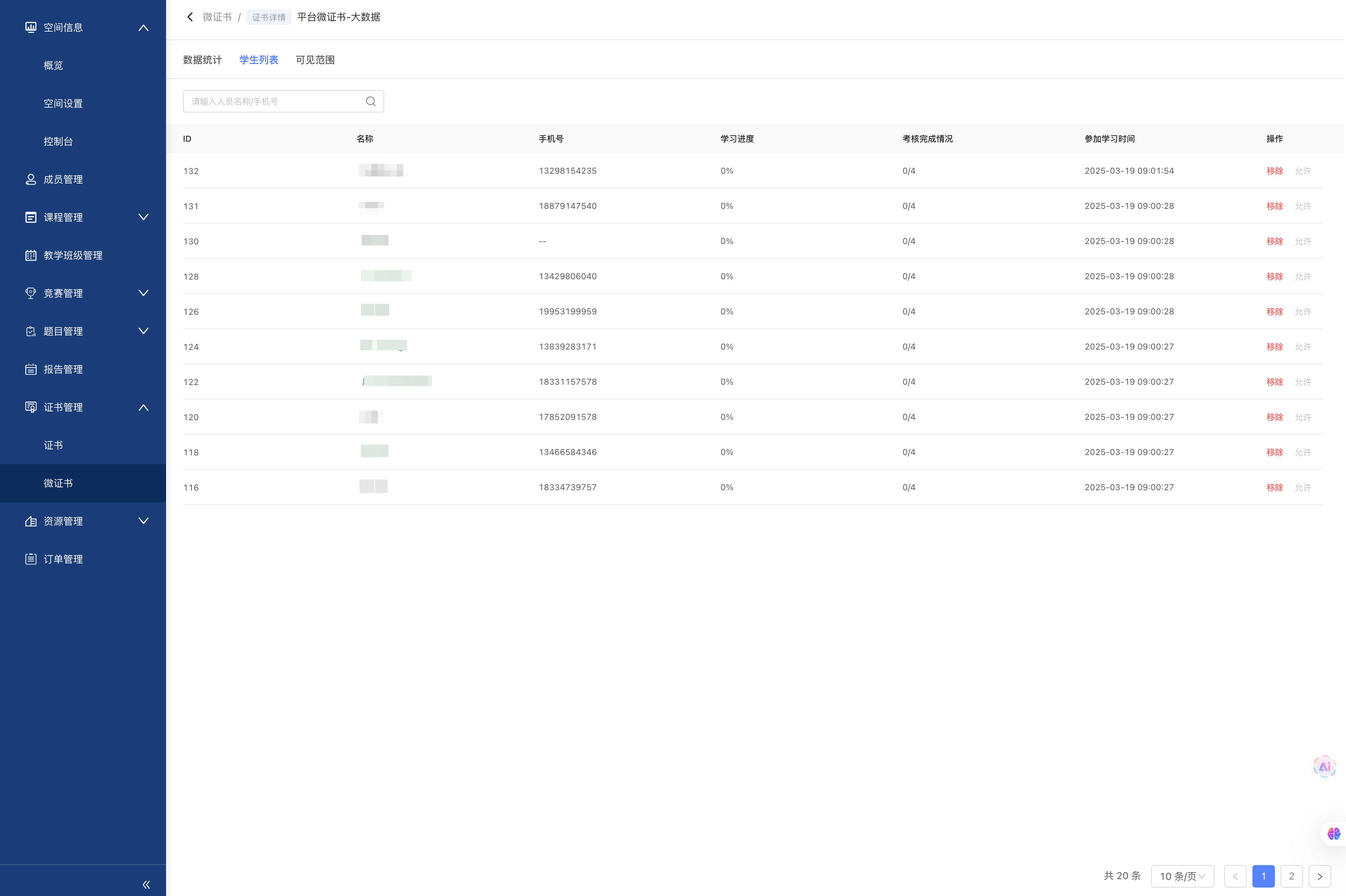
Task: Focus the name/phone search input field
Action: pyautogui.click(x=274, y=101)
